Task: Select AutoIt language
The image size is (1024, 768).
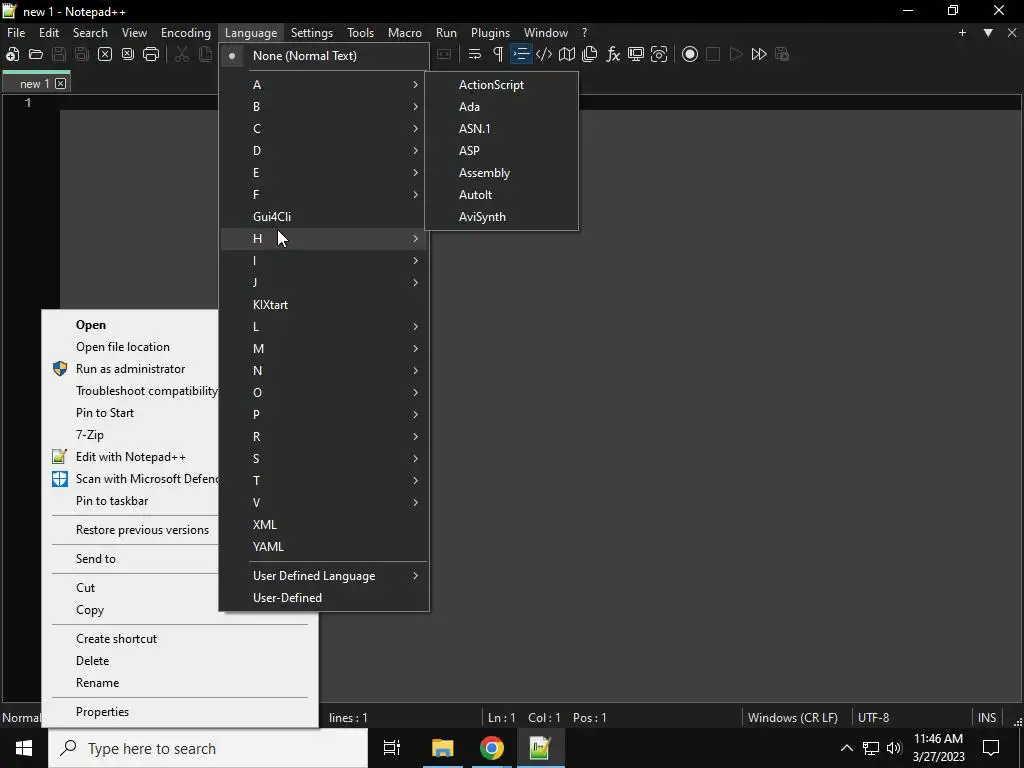Action: pyautogui.click(x=502, y=195)
